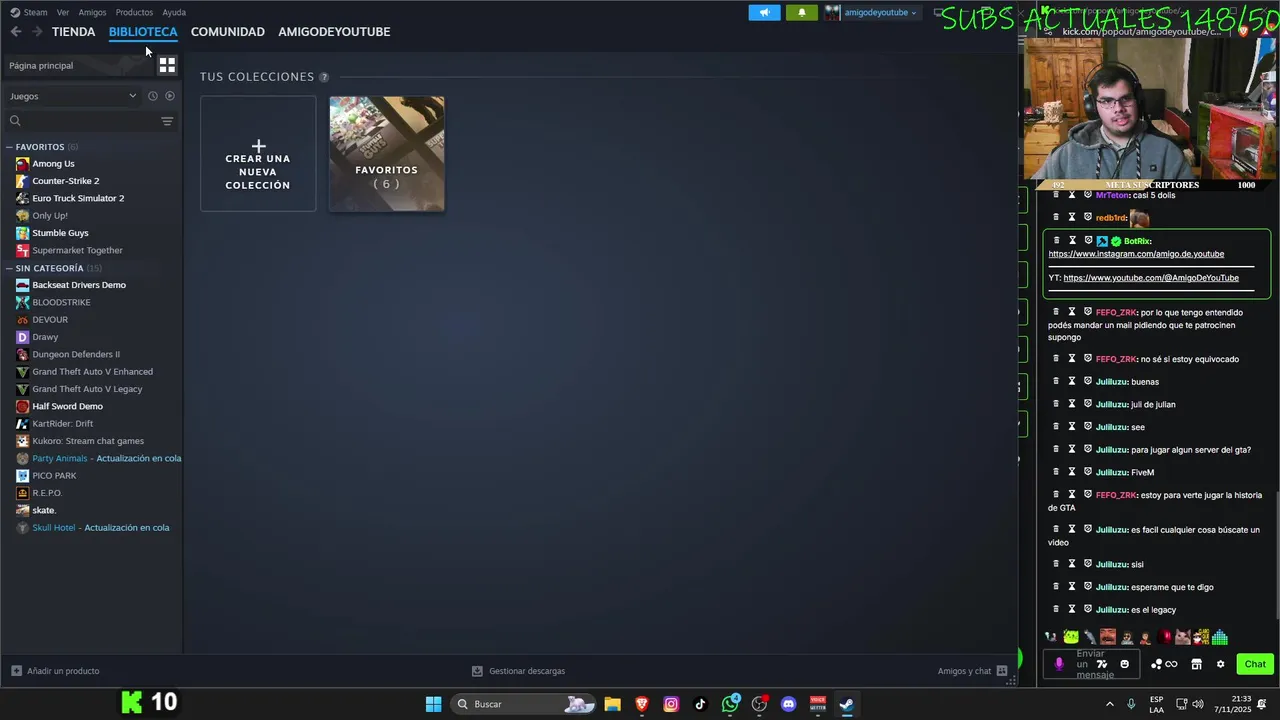The width and height of the screenshot is (1280, 720).
Task: Open advanced filter options icon
Action: point(167,121)
